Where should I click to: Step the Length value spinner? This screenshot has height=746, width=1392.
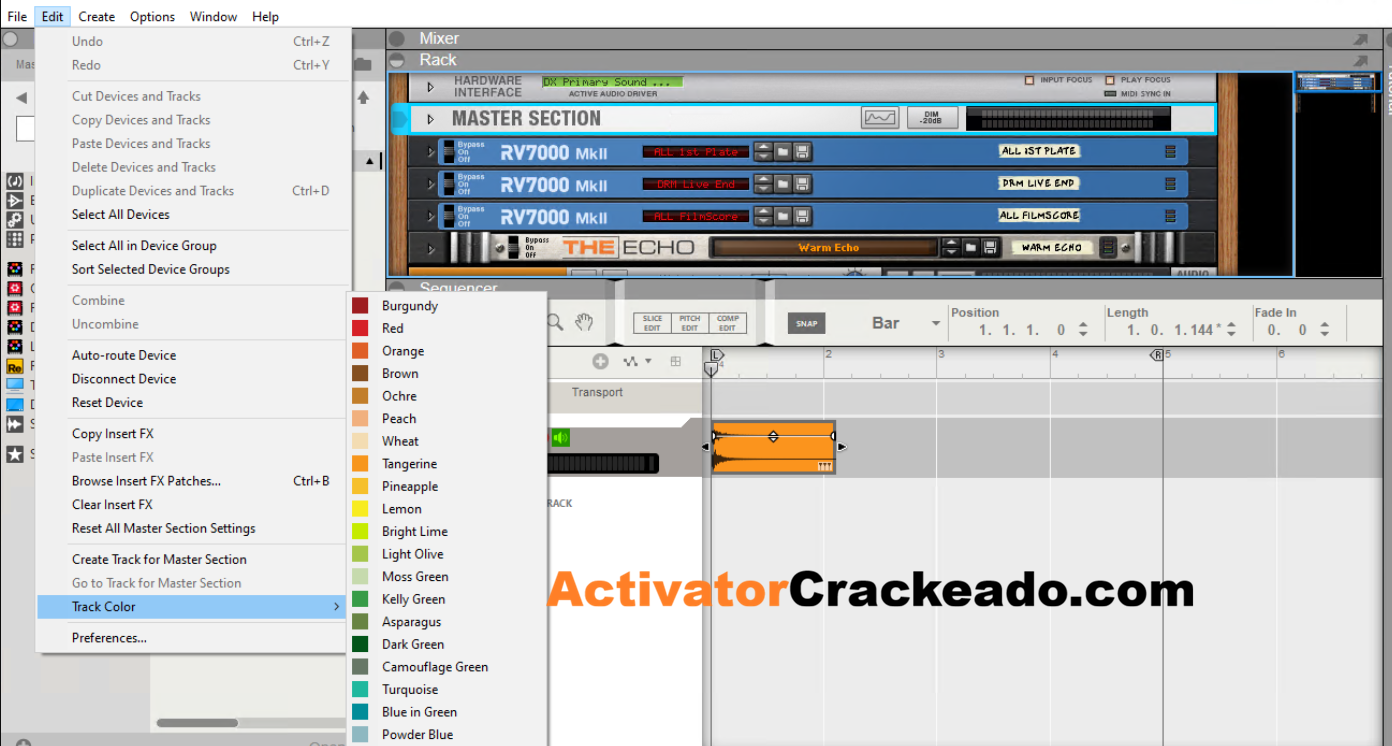[x=1231, y=329]
